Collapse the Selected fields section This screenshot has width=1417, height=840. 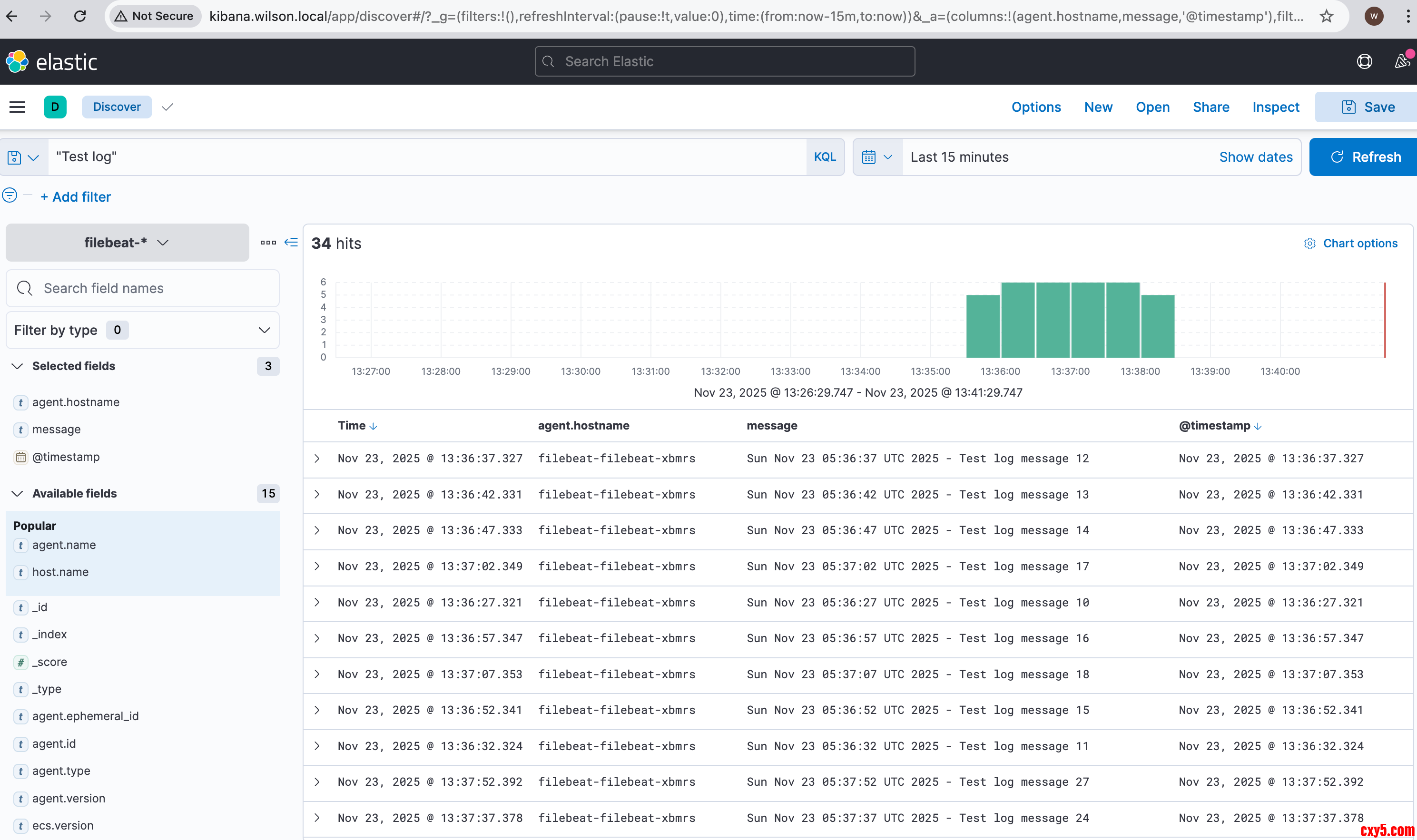coord(17,366)
